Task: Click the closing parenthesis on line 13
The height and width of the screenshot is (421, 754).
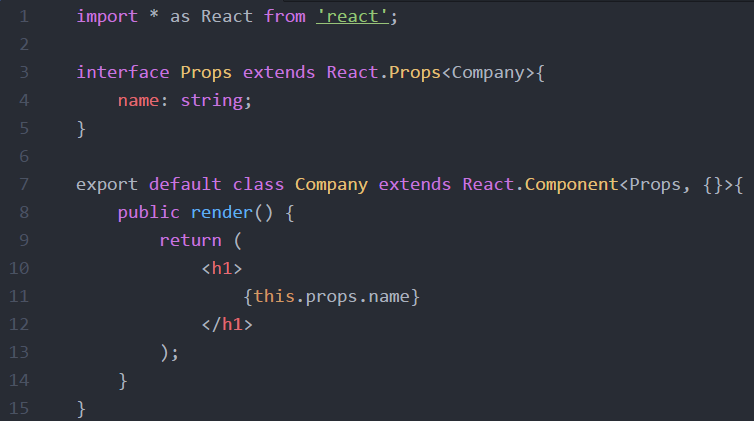Action: click(164, 353)
